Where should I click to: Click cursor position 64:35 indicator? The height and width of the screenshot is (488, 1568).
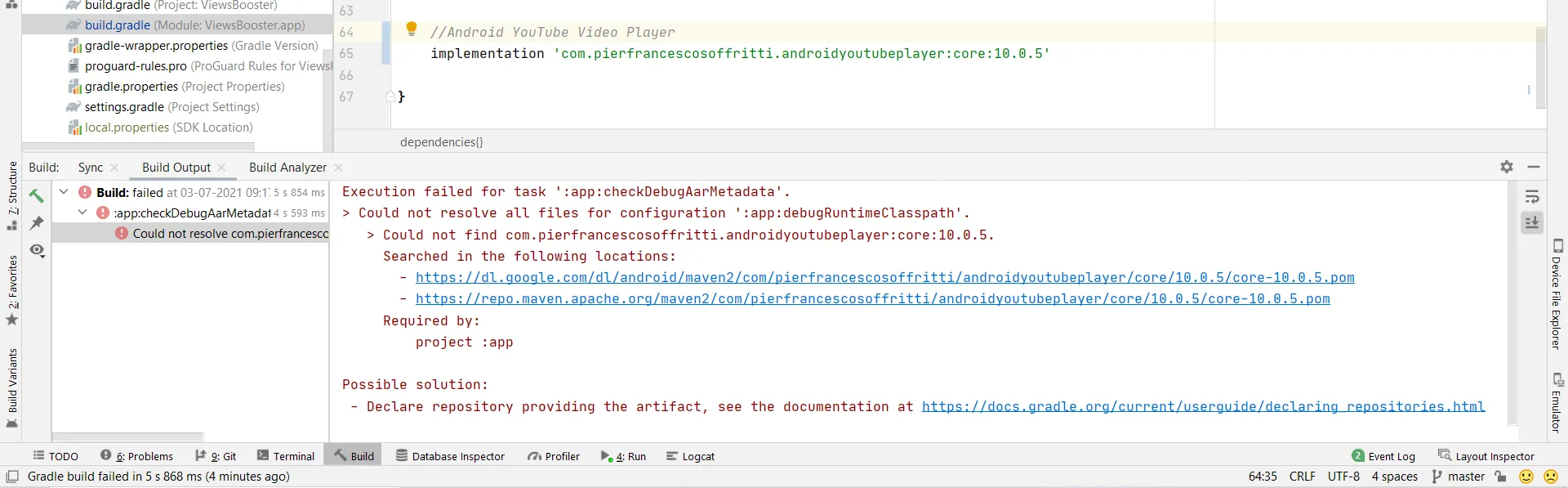click(x=1263, y=476)
